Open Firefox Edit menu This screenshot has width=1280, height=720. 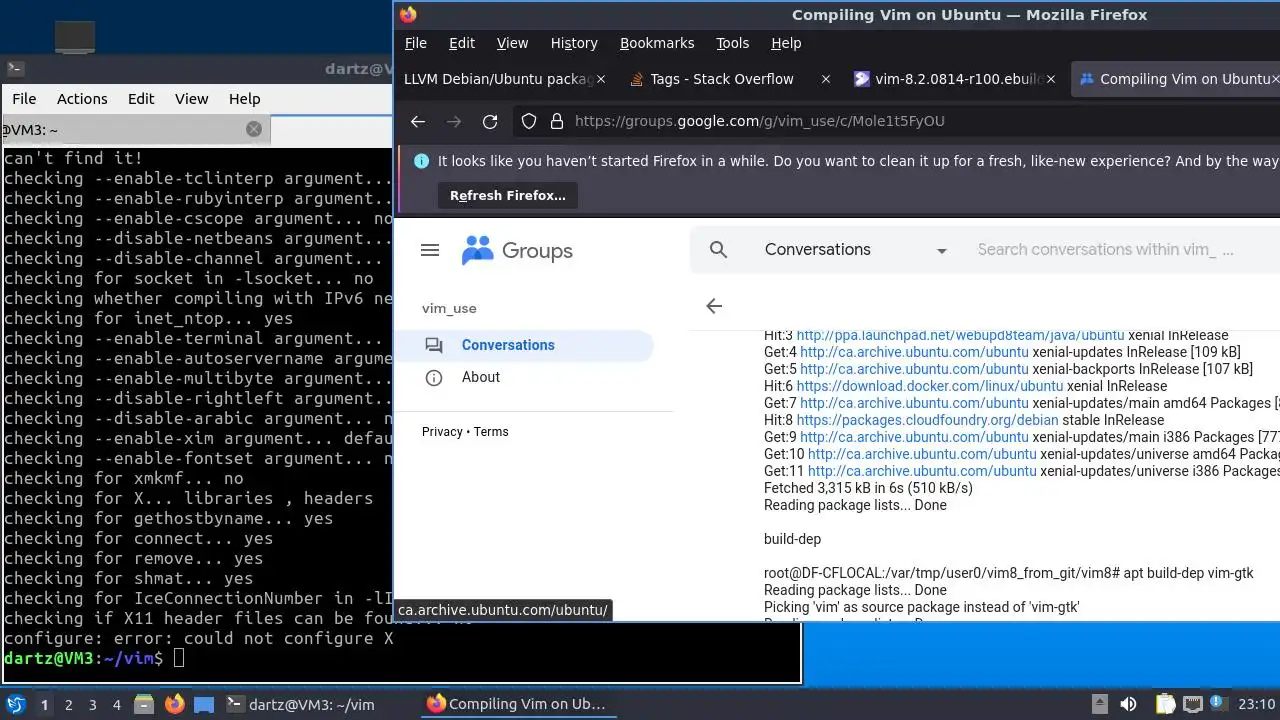[x=462, y=43]
